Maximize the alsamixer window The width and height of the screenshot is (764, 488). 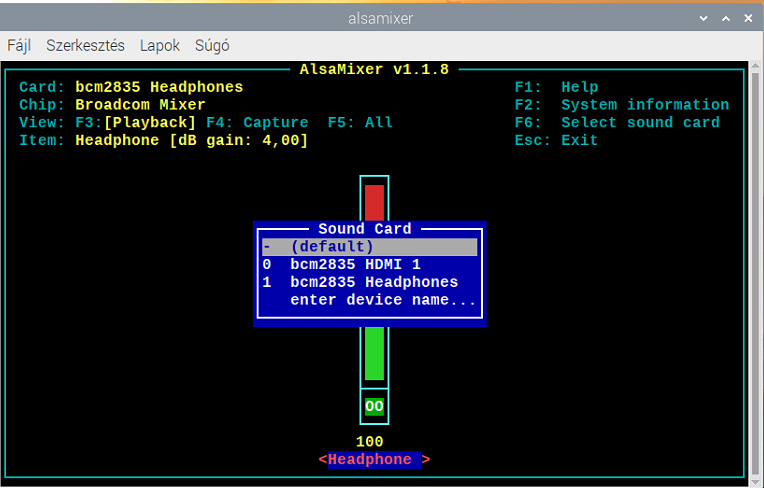click(726, 19)
